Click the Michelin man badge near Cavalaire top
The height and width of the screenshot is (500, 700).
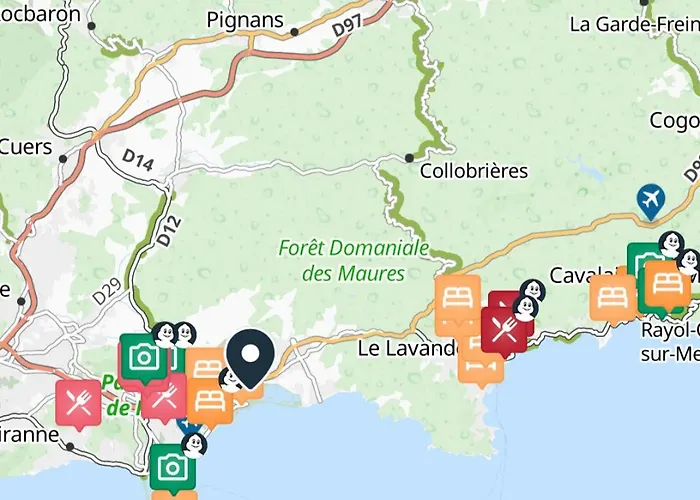(x=671, y=244)
